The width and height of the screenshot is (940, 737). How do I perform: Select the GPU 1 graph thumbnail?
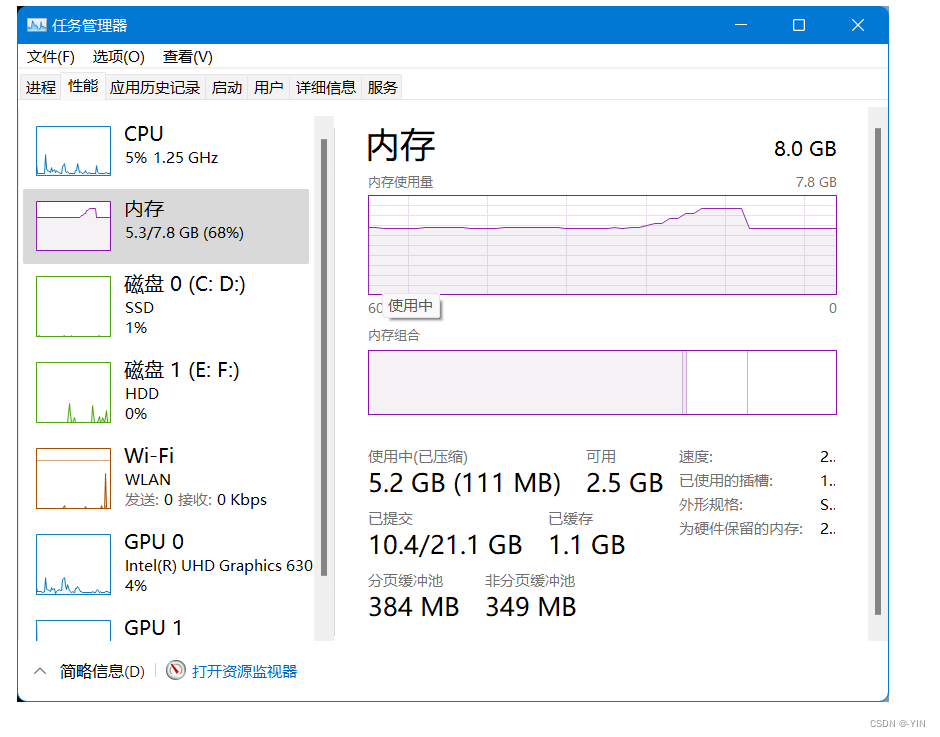pyautogui.click(x=73, y=630)
